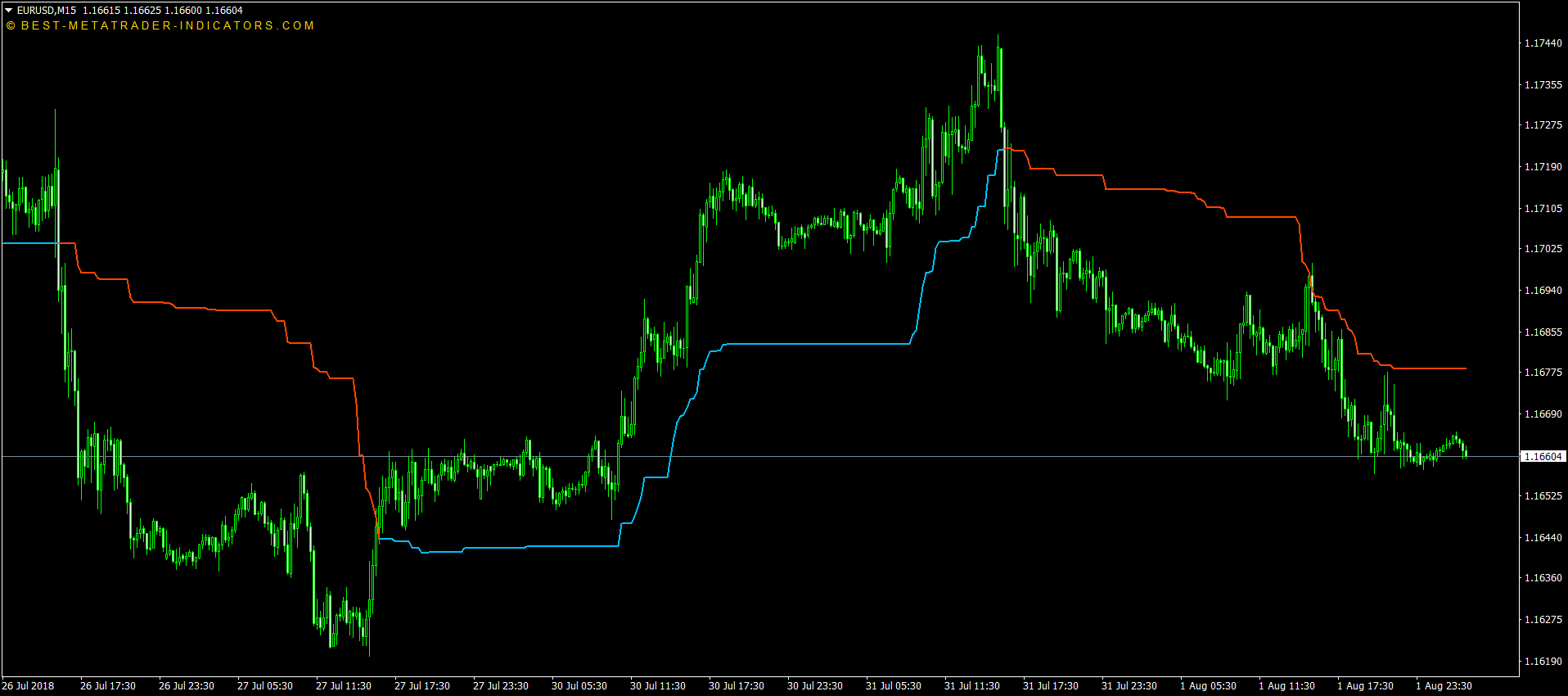
Task: Click the 1.16360 price scale label
Action: [x=1543, y=578]
